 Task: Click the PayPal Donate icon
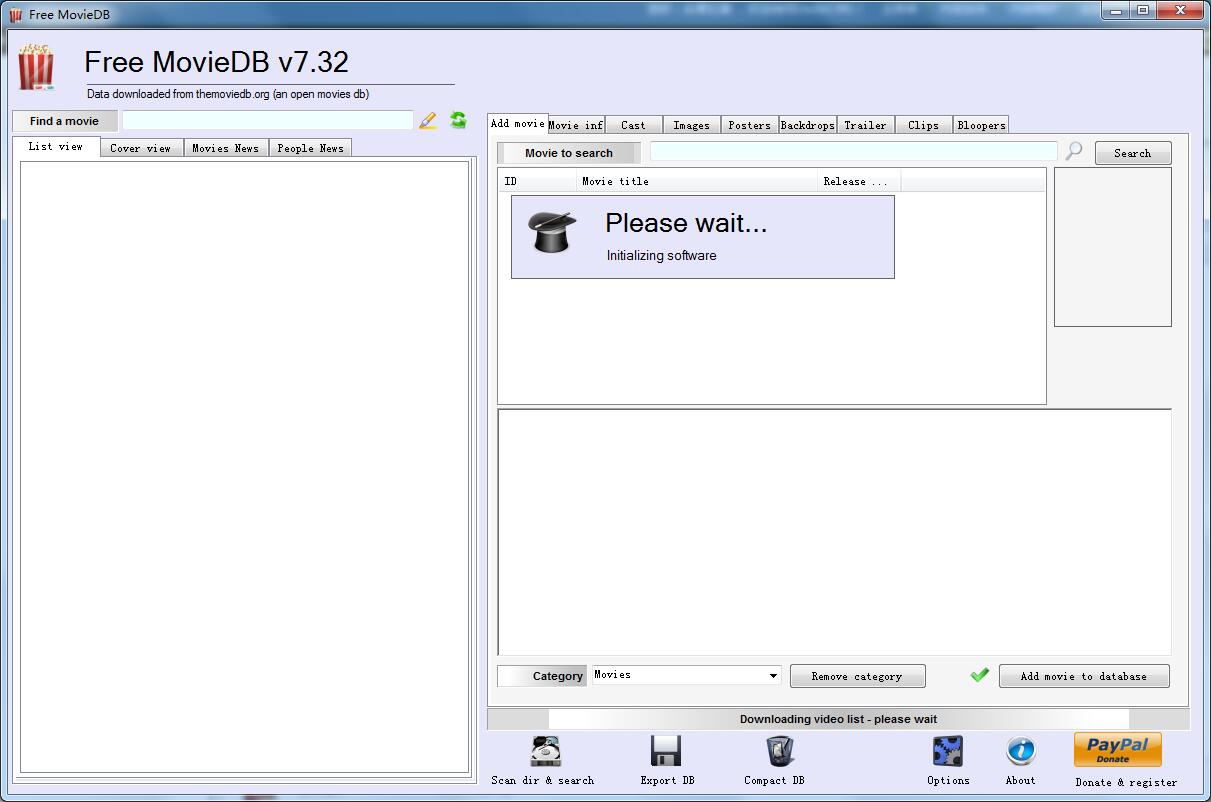pos(1117,750)
